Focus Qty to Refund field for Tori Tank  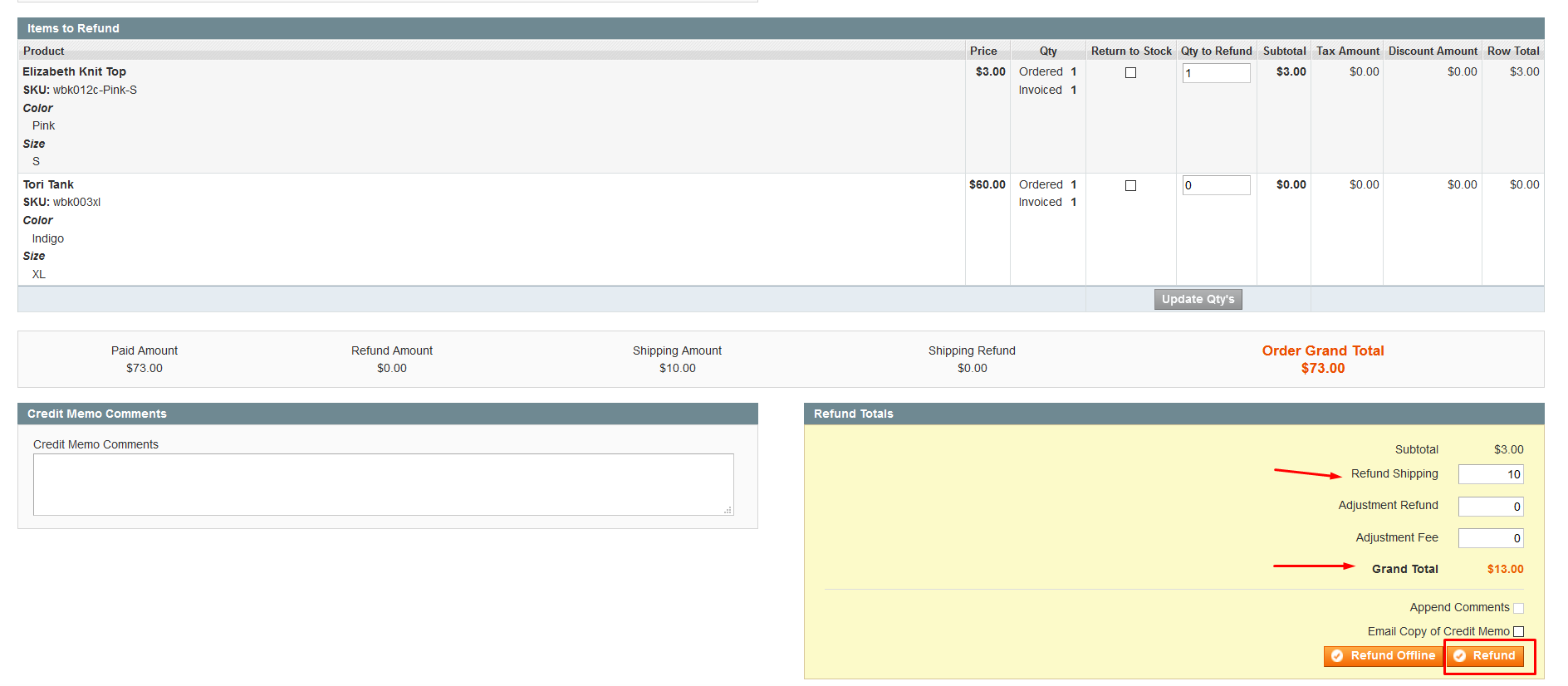tap(1216, 185)
